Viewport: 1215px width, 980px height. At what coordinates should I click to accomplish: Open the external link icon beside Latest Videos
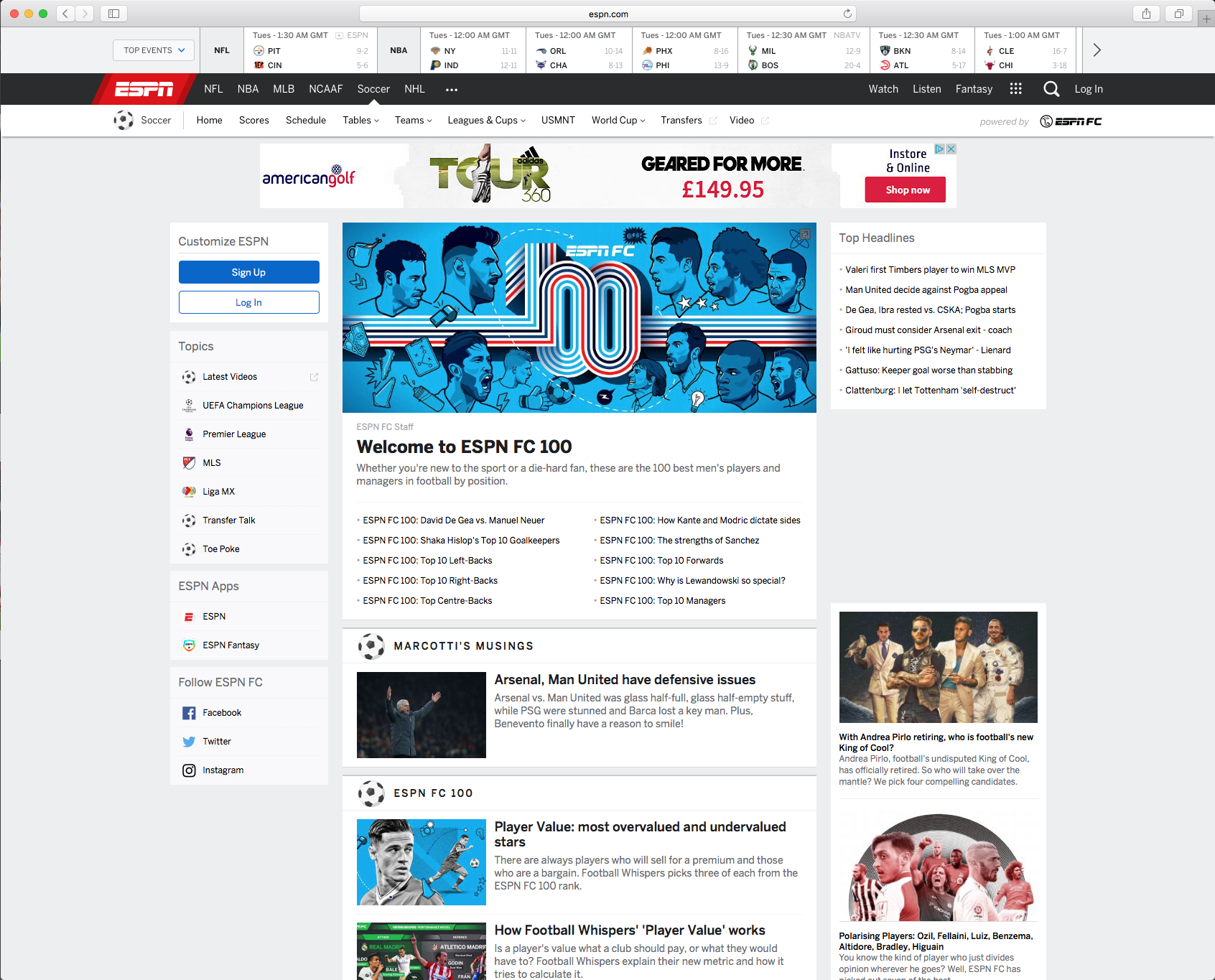[314, 377]
